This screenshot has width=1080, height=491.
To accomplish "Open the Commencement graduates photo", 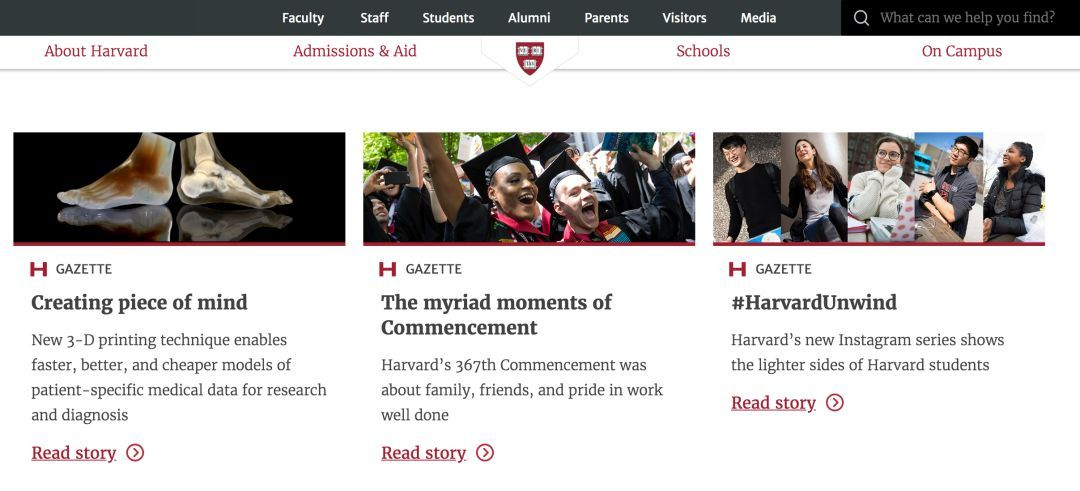I will click(529, 187).
